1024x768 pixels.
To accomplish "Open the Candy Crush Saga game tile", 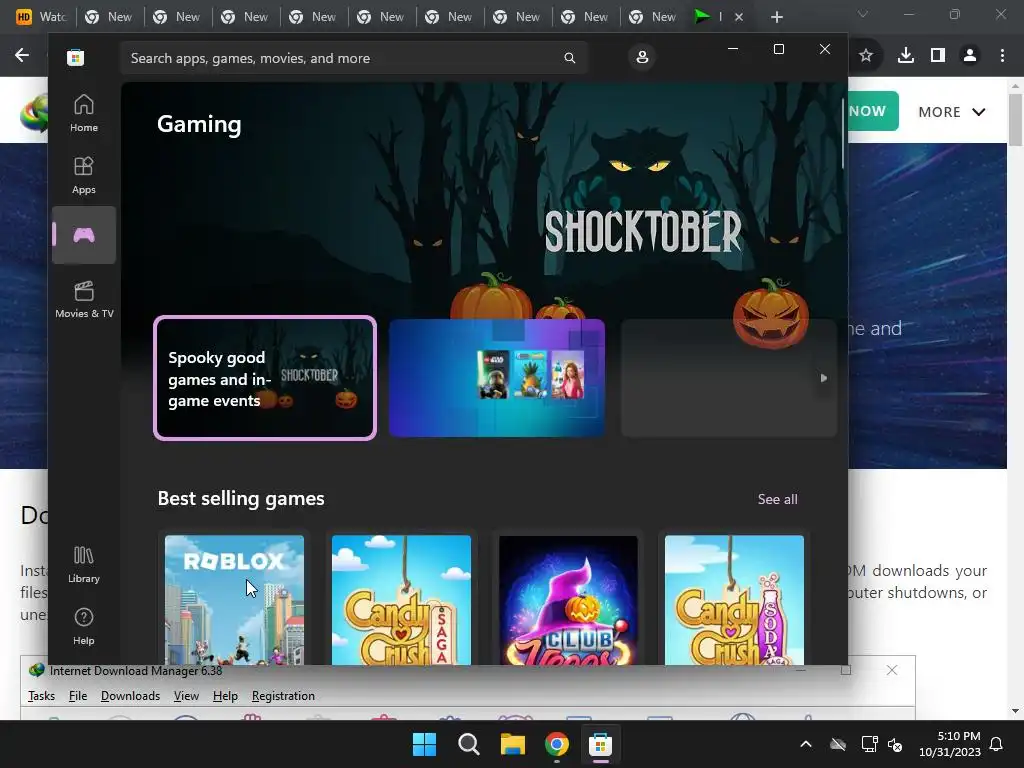I will click(401, 600).
